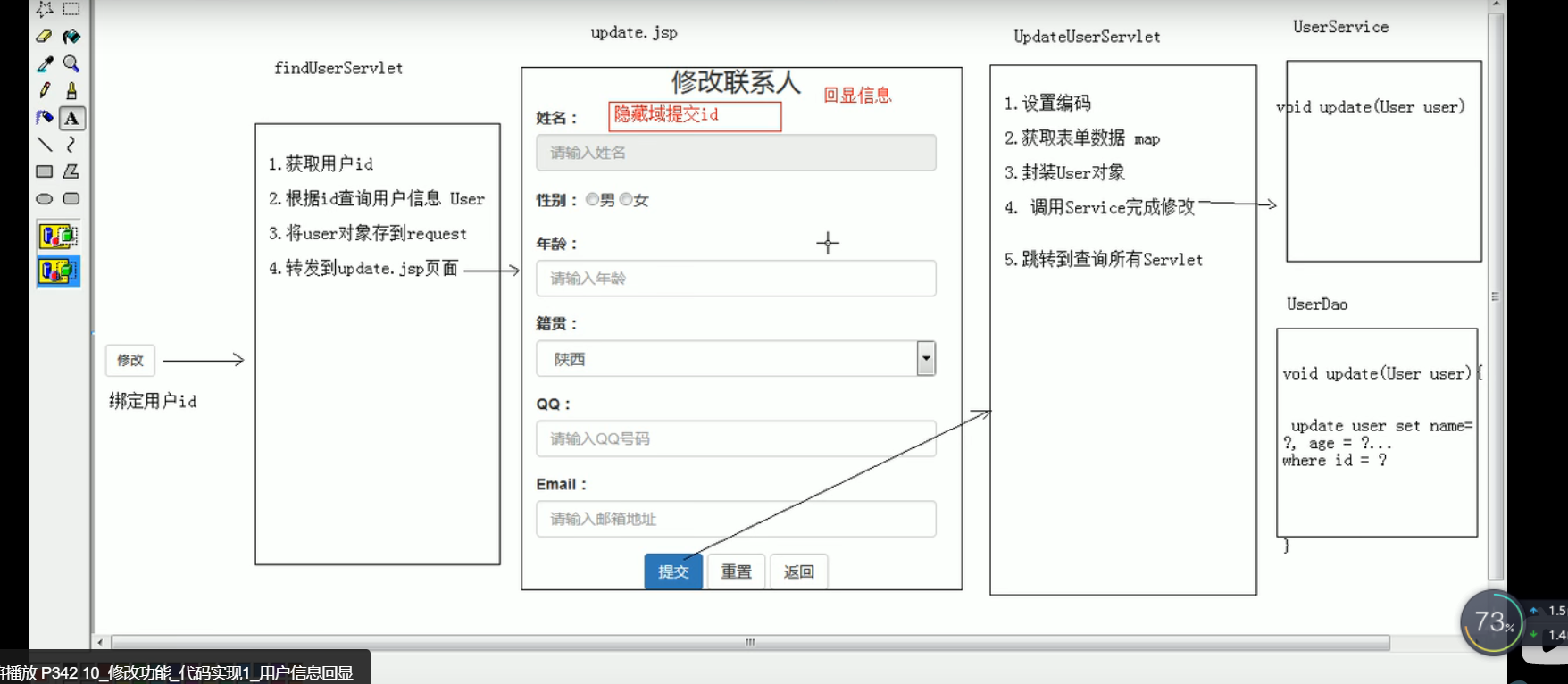Select the Rounded Rectangle tool
1568x684 pixels.
coord(71,198)
